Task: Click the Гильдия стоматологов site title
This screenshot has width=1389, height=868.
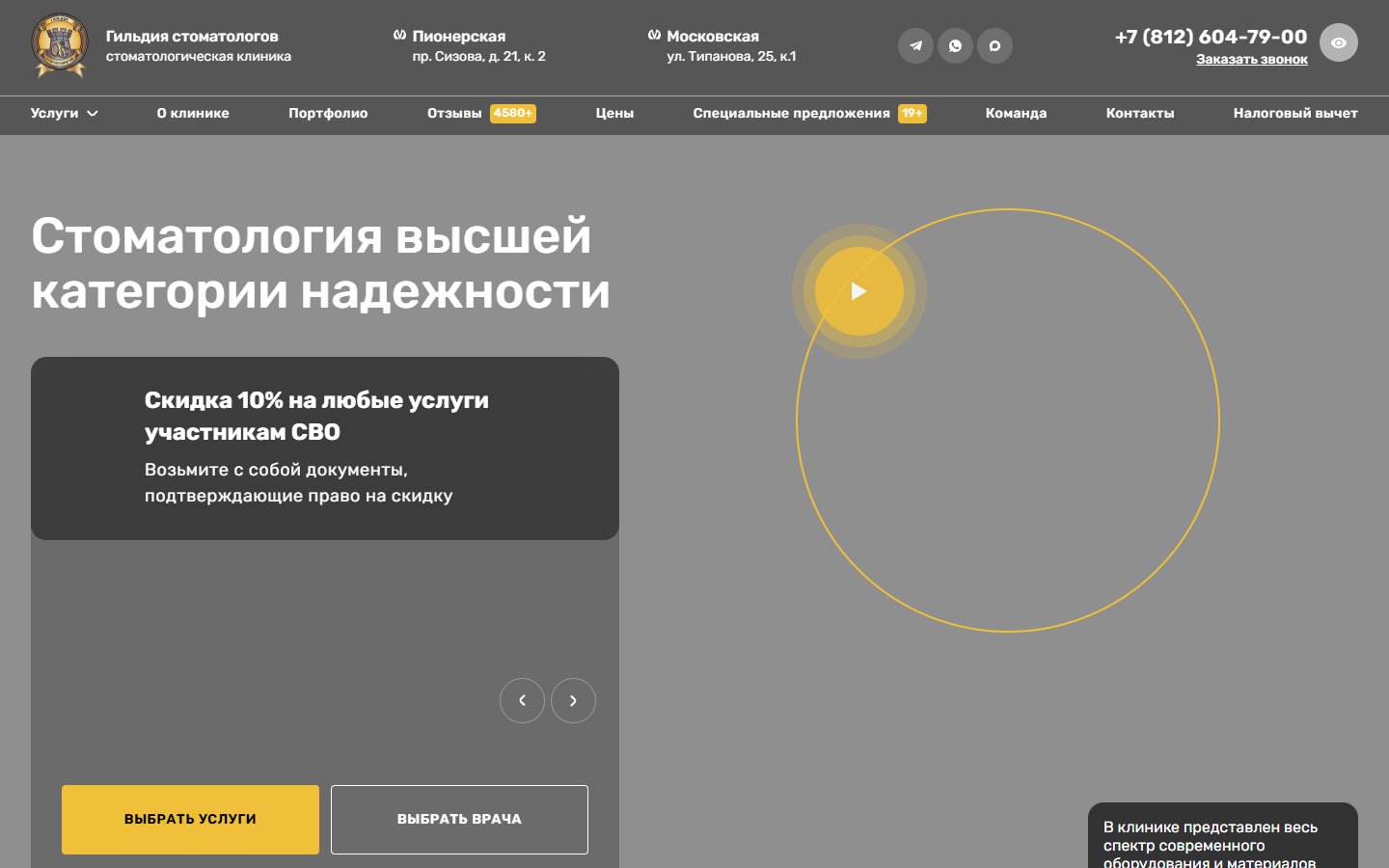Action: 192,37
